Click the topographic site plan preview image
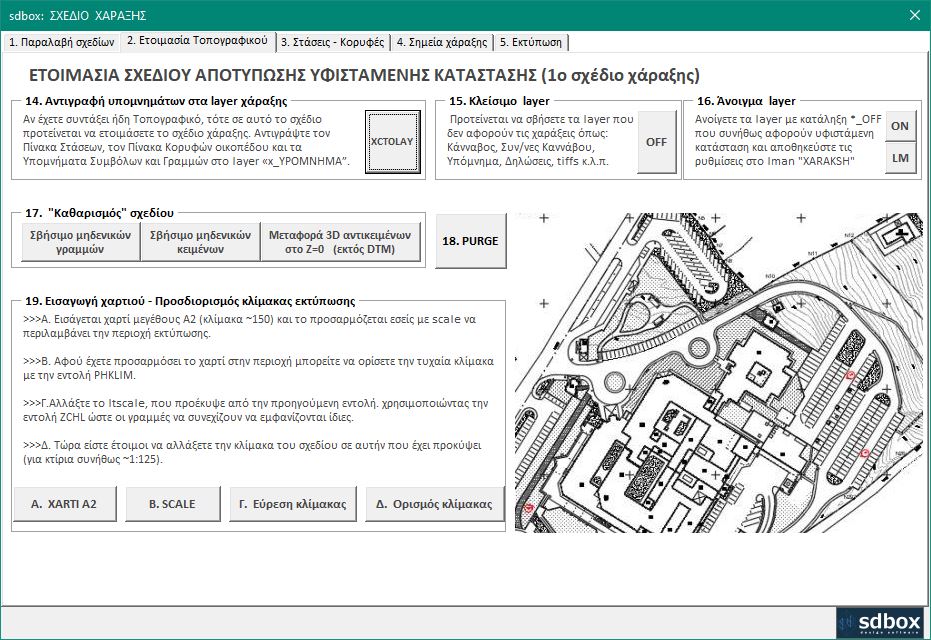This screenshot has height=640, width=931. [x=718, y=373]
